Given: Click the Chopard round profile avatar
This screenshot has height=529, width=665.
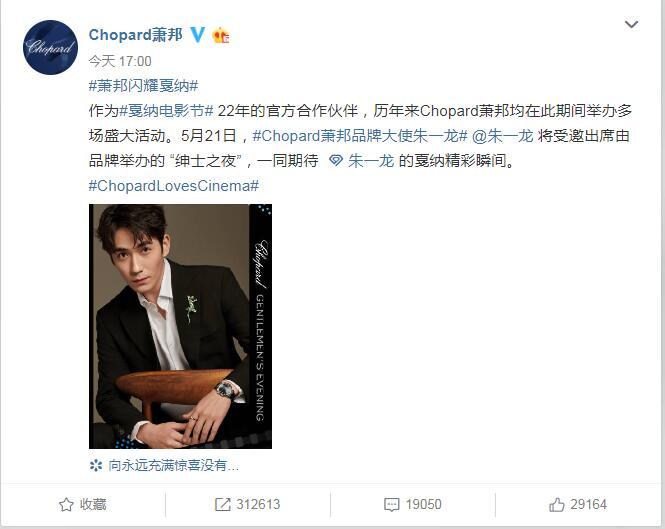Looking at the screenshot, I should pyautogui.click(x=50, y=48).
